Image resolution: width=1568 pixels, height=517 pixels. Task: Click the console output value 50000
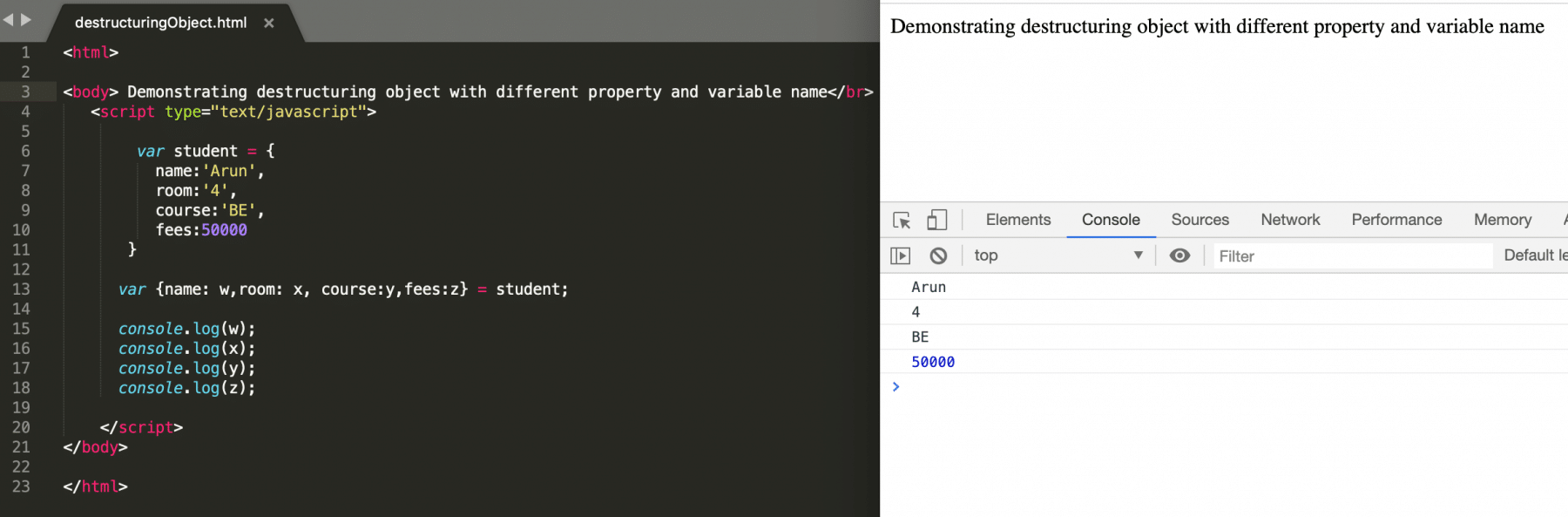point(933,362)
